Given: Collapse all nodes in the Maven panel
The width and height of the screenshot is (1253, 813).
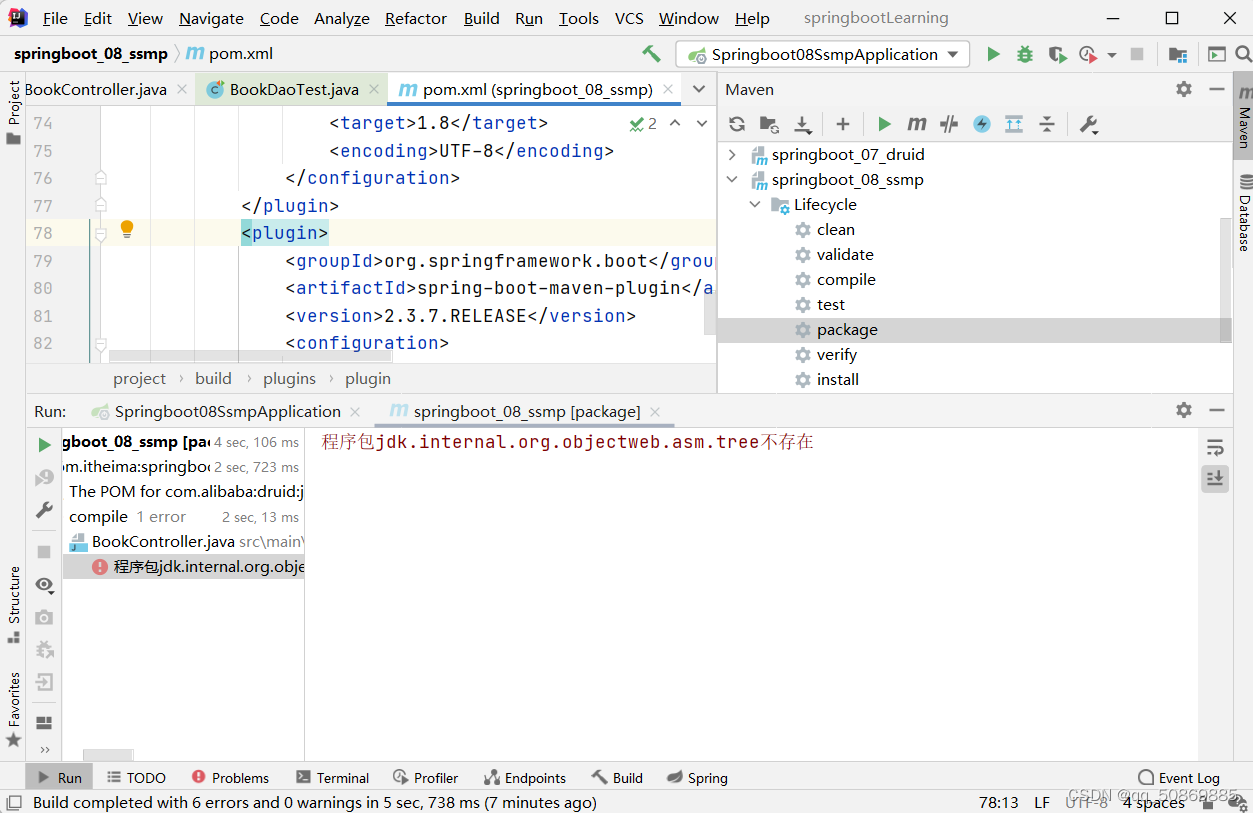Looking at the screenshot, I should pos(1046,124).
